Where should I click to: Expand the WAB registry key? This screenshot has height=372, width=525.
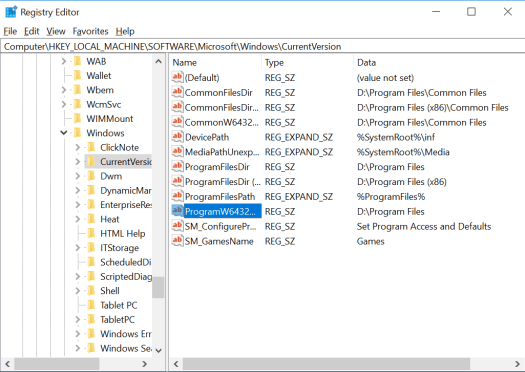[64, 61]
